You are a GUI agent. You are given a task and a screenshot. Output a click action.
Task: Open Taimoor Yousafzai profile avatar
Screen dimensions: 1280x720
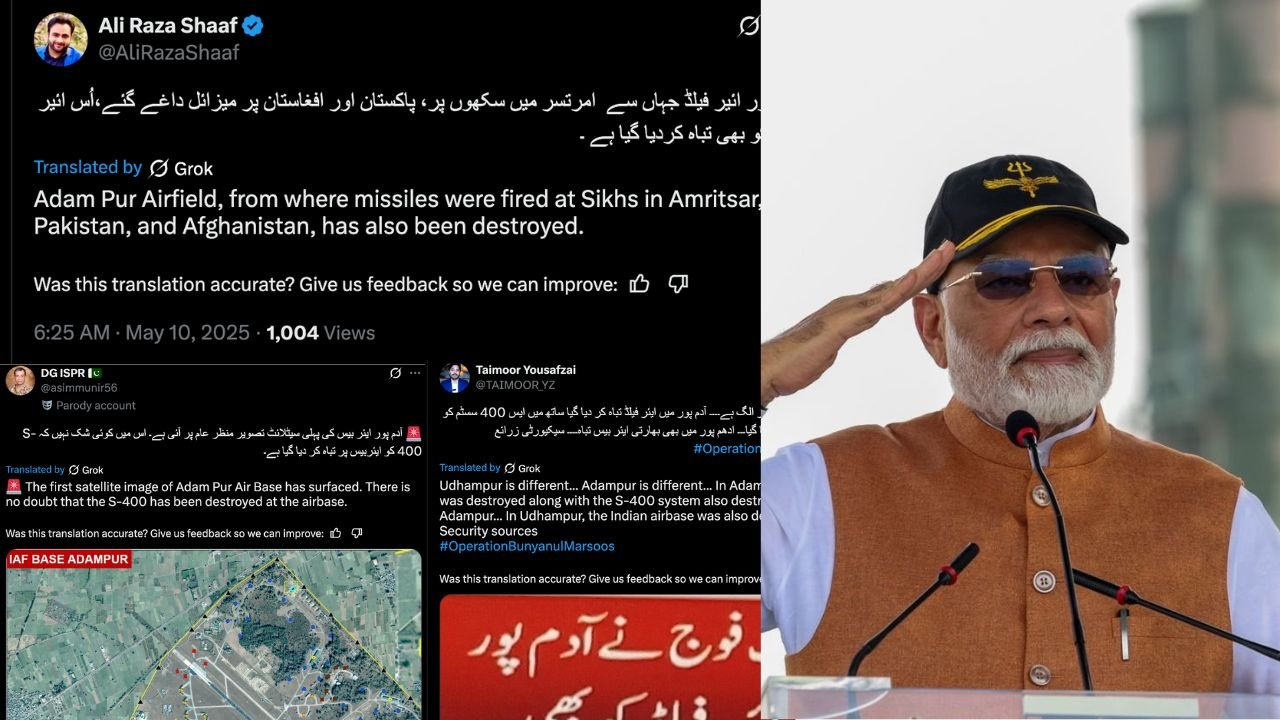tap(455, 378)
